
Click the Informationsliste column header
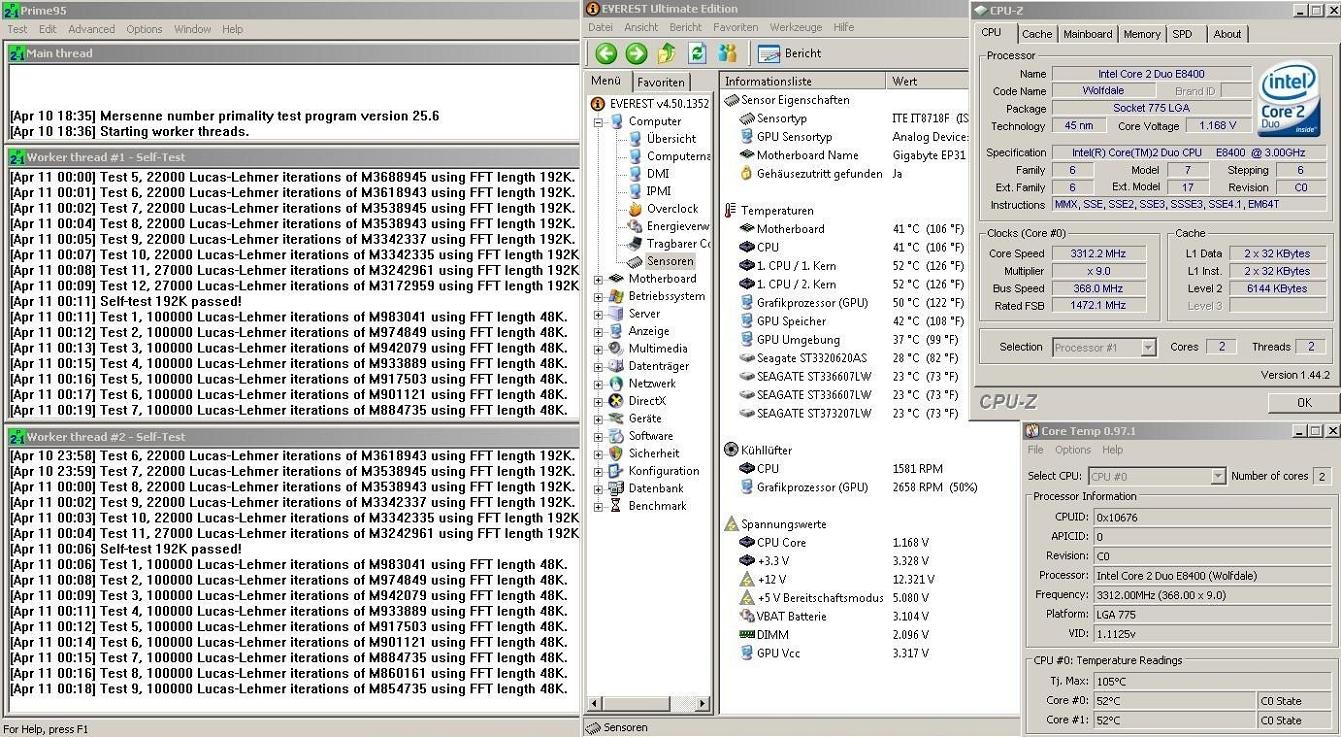pyautogui.click(x=803, y=81)
